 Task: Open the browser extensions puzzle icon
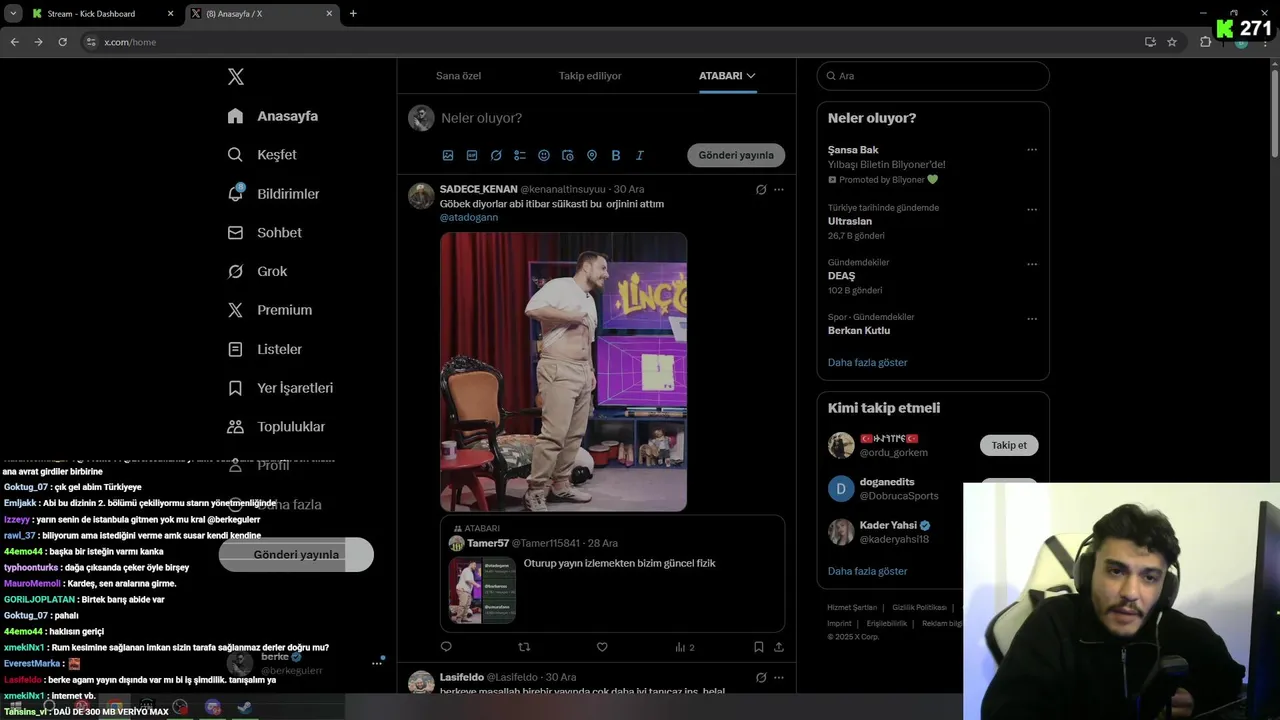pos(1205,42)
